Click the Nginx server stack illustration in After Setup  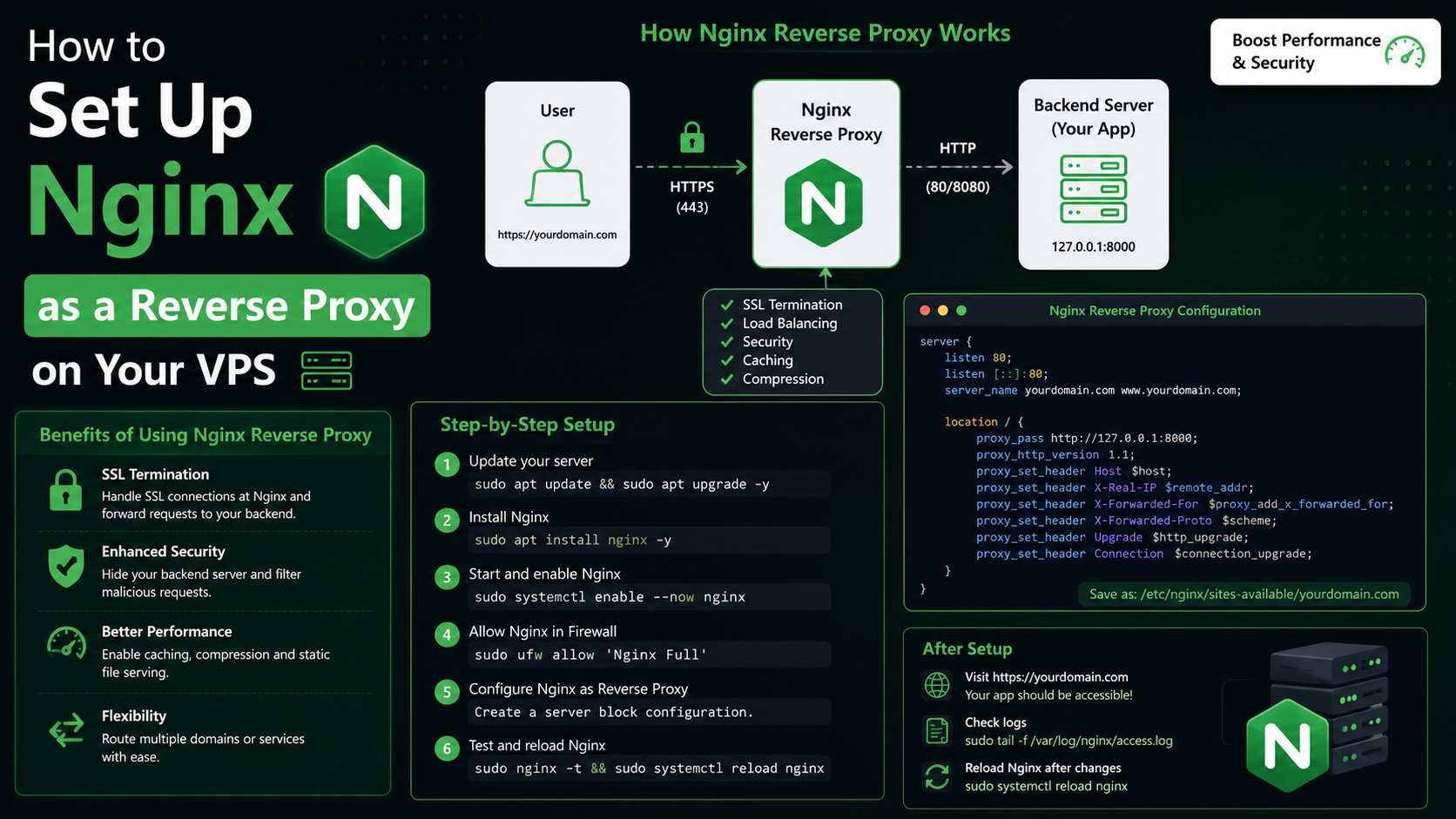pos(1317,716)
